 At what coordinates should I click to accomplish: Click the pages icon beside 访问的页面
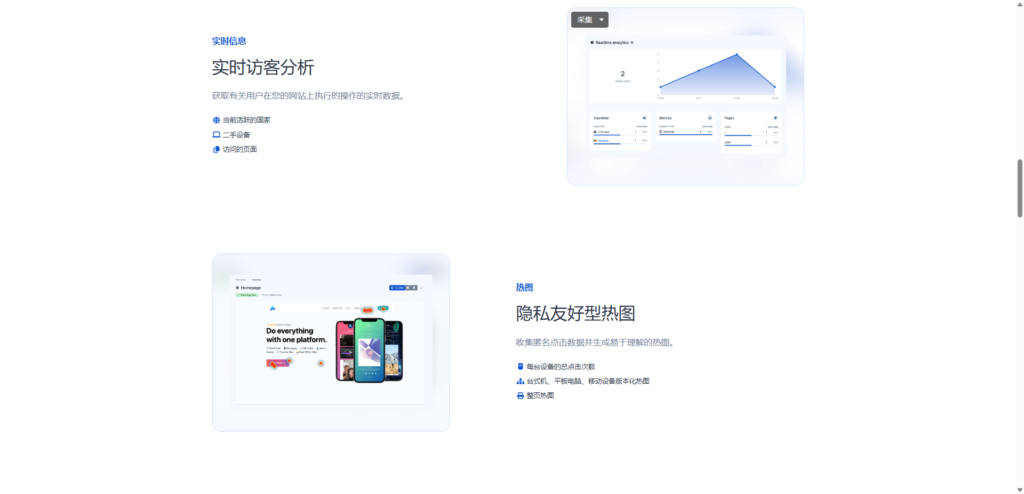(216, 149)
